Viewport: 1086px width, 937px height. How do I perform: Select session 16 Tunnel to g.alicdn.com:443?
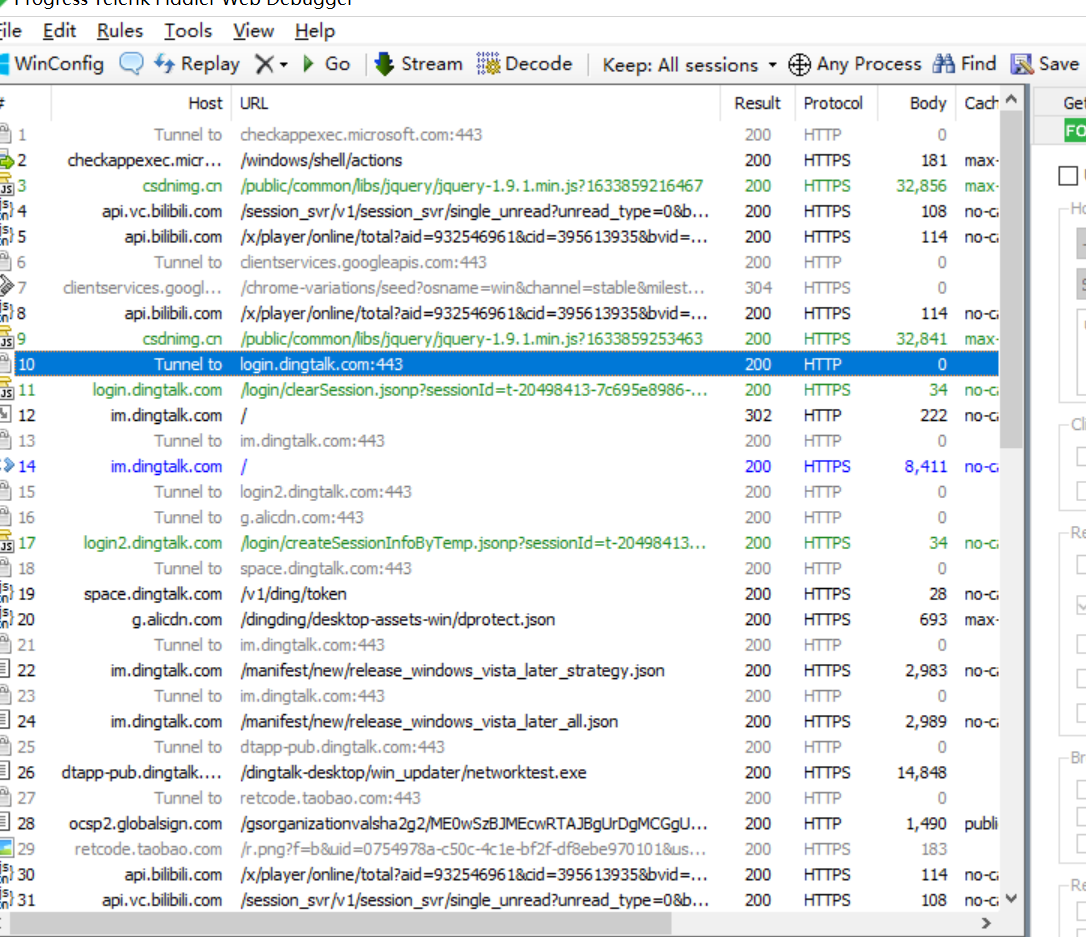[x=499, y=517]
